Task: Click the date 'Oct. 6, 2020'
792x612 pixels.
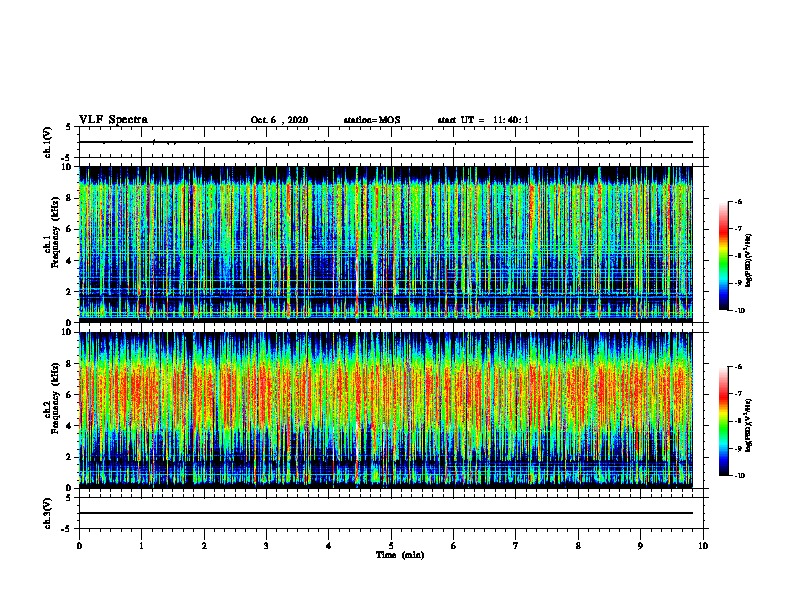Action: pyautogui.click(x=279, y=120)
